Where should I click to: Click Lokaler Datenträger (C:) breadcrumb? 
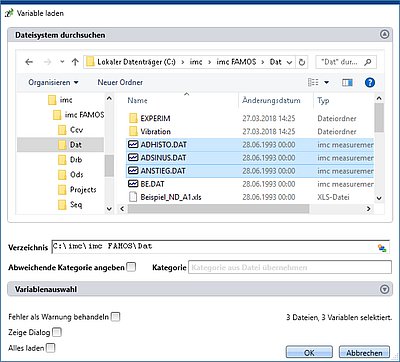pyautogui.click(x=136, y=62)
